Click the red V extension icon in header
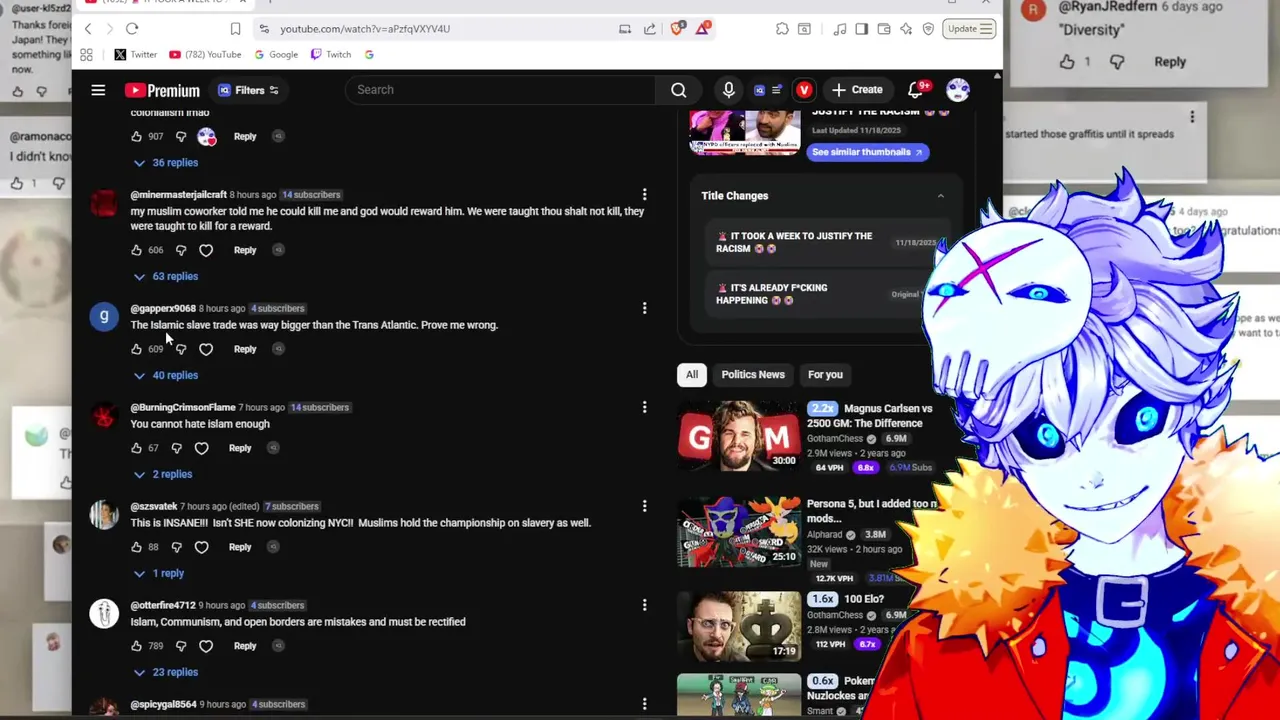 [x=804, y=90]
